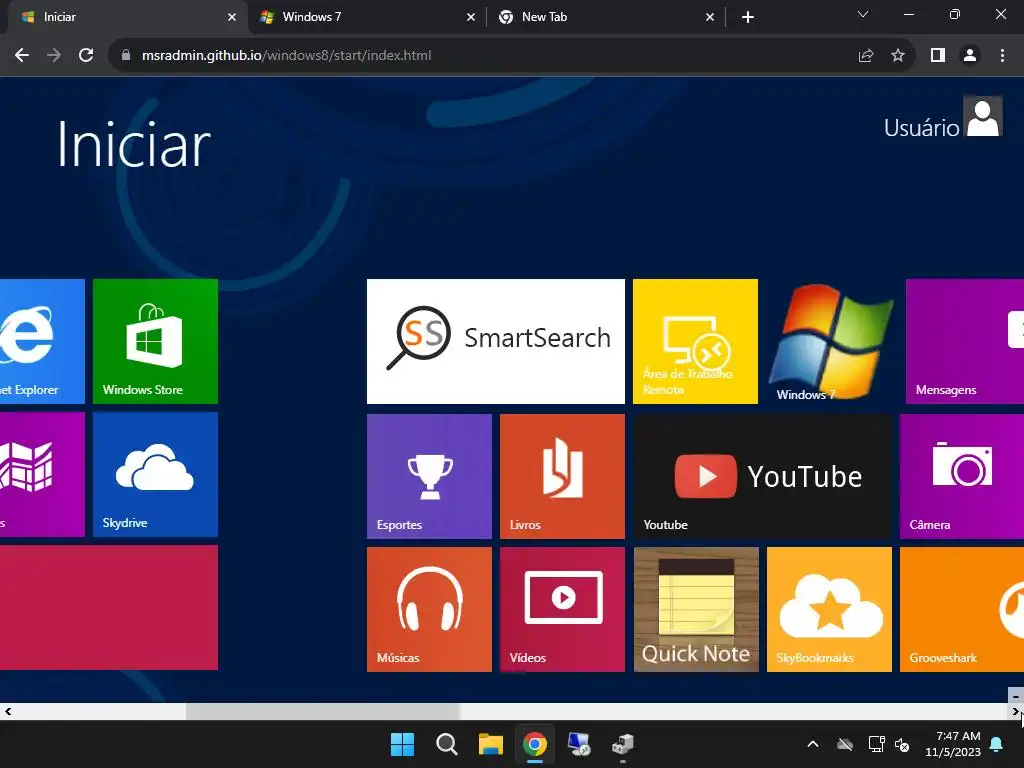Image resolution: width=1024 pixels, height=768 pixels.
Task: Close the Windows 7 browser tab
Action: (471, 17)
